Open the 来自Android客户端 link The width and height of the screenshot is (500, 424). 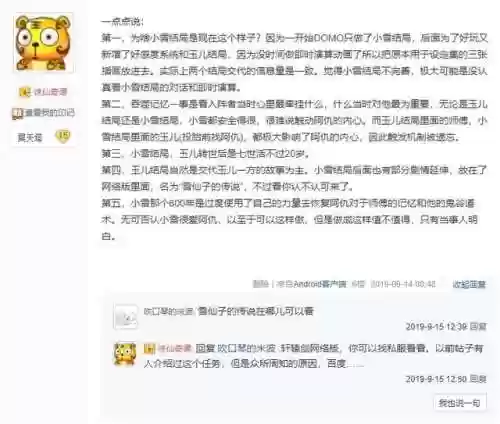coord(311,284)
